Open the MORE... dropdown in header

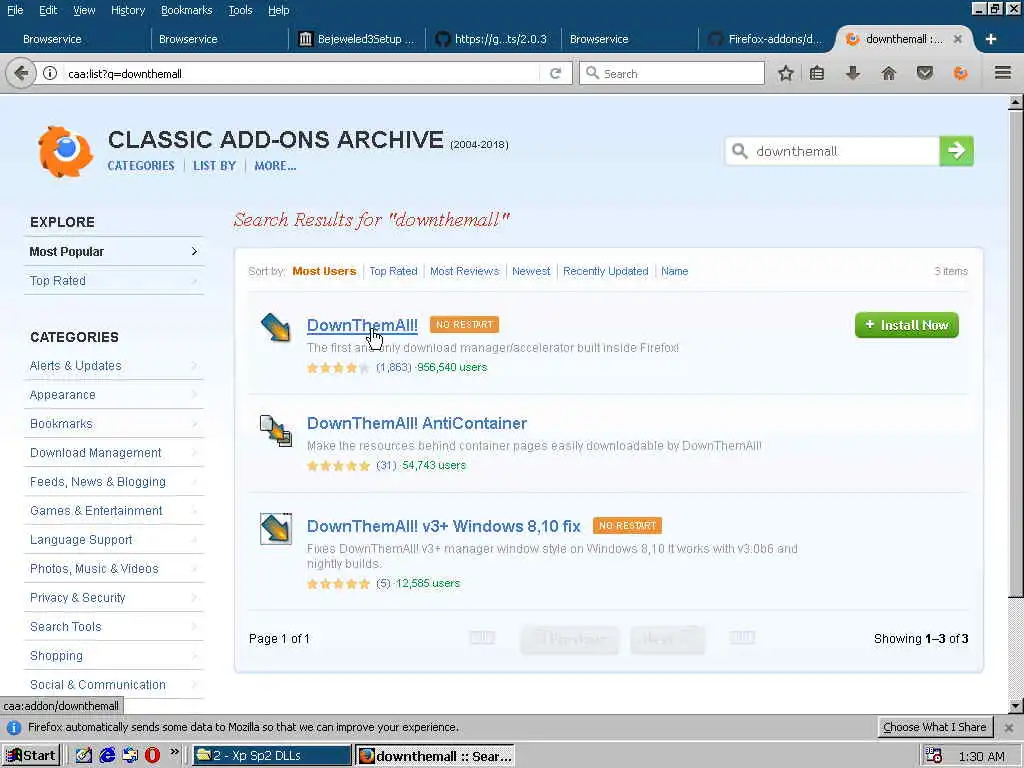tap(275, 166)
